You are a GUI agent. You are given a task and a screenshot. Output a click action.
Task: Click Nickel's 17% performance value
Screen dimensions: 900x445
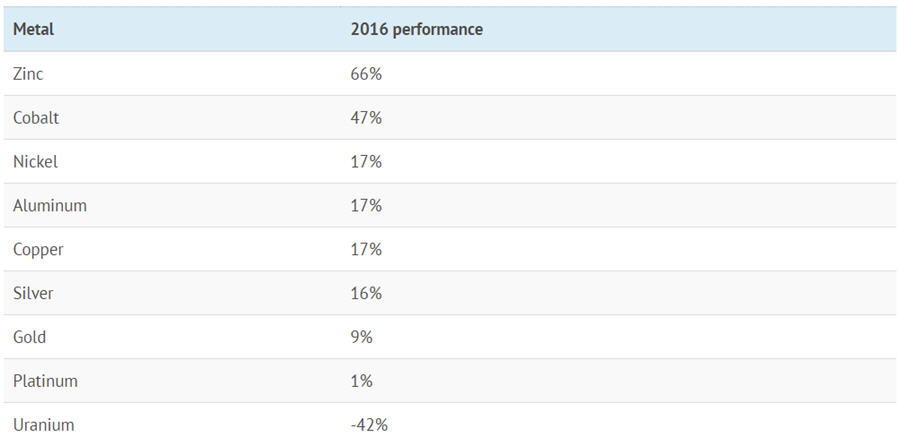pos(366,162)
